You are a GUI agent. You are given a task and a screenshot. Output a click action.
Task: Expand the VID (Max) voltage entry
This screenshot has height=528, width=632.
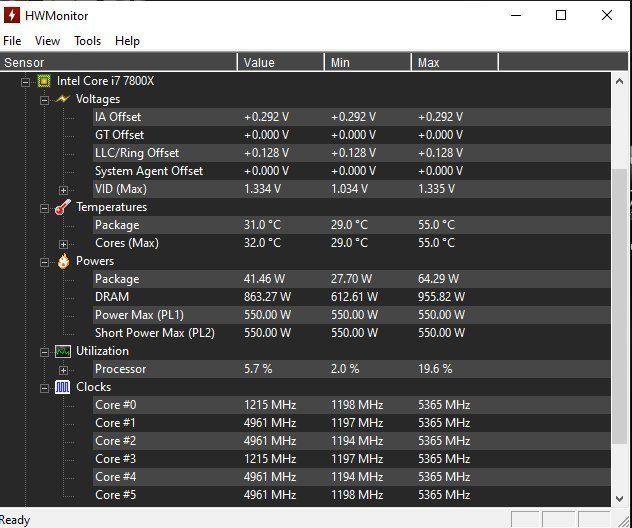(63, 189)
